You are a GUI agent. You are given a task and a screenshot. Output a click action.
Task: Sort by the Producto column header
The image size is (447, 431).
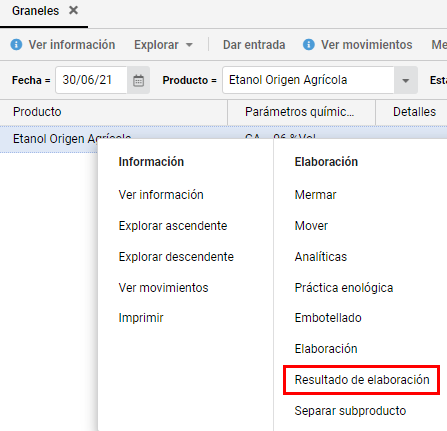coord(114,112)
